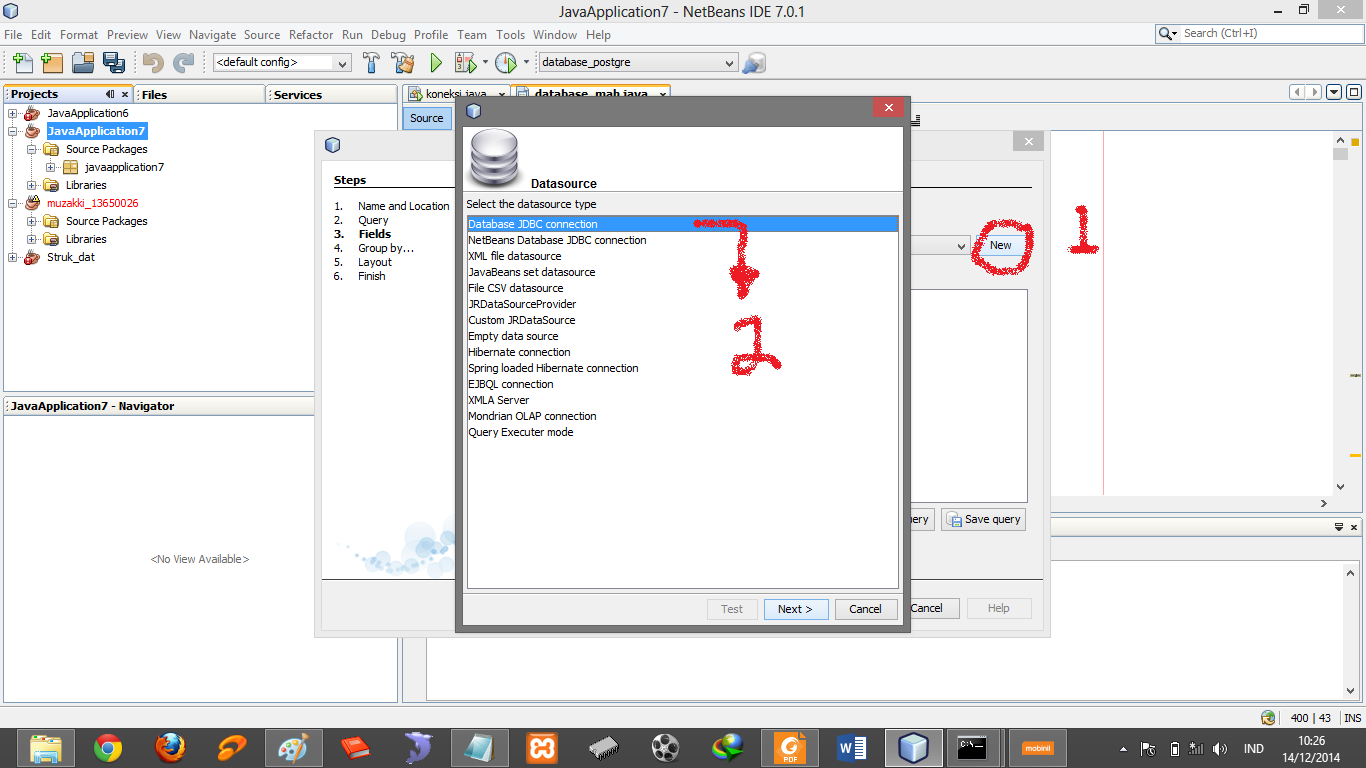1366x768 pixels.
Task: Expand the Struk_dat project node
Action: pyautogui.click(x=13, y=257)
